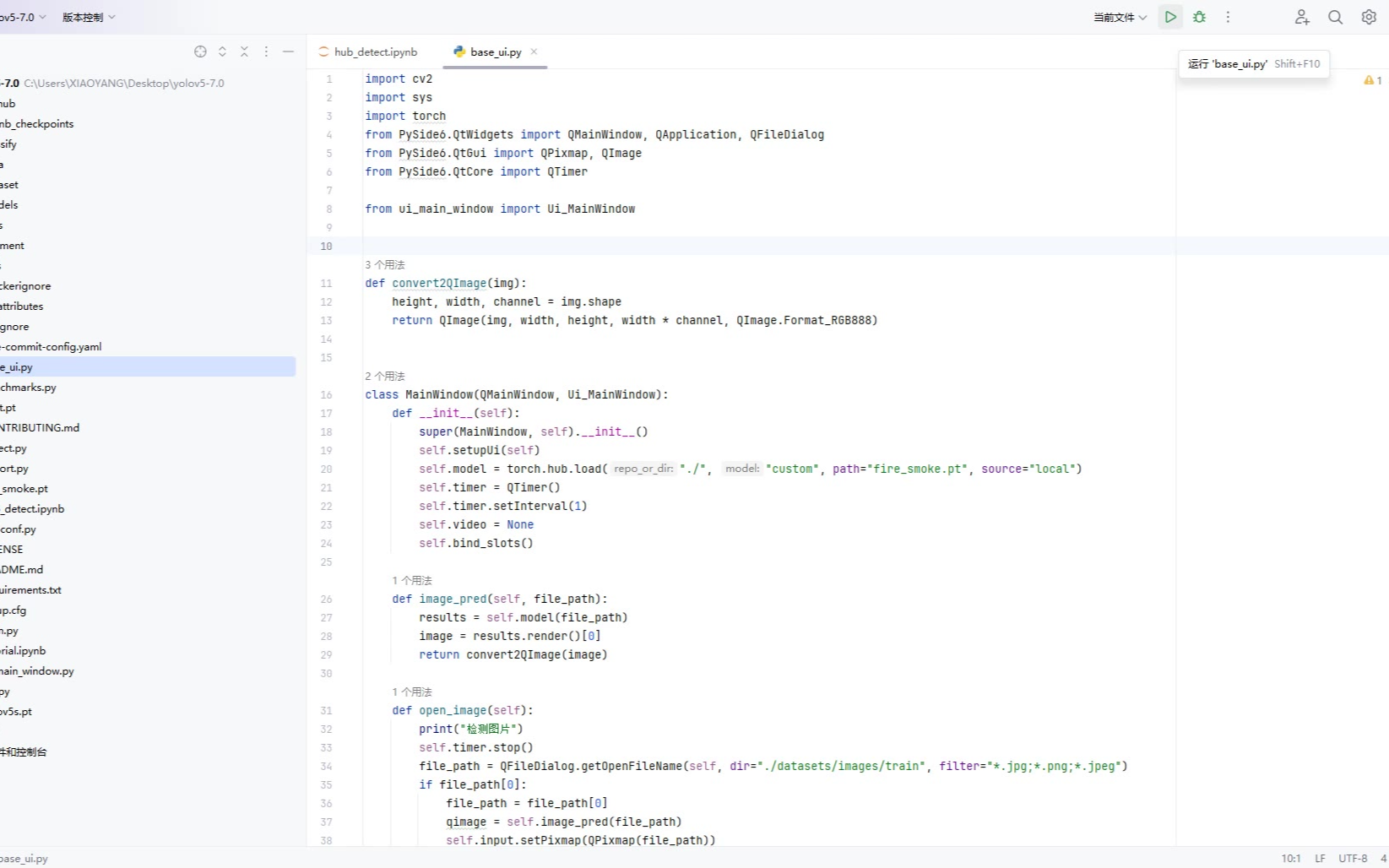
Task: Expand all items in project panel
Action: click(x=222, y=52)
